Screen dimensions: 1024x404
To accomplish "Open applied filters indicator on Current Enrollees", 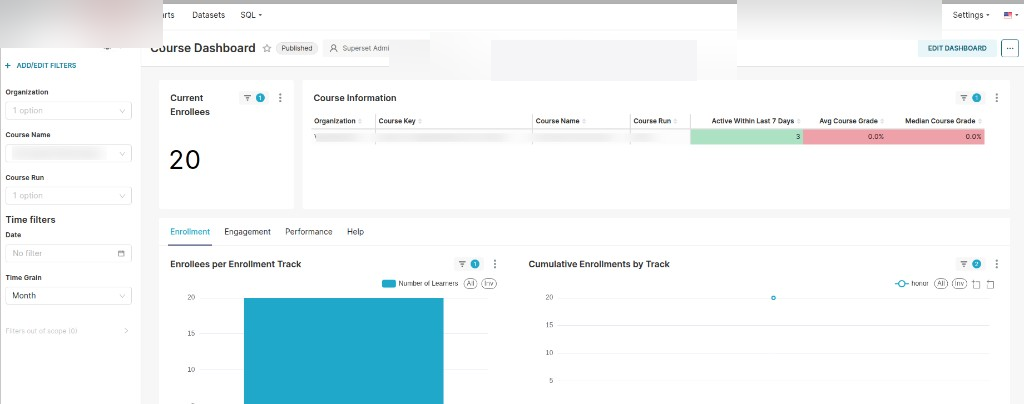I will [x=254, y=98].
